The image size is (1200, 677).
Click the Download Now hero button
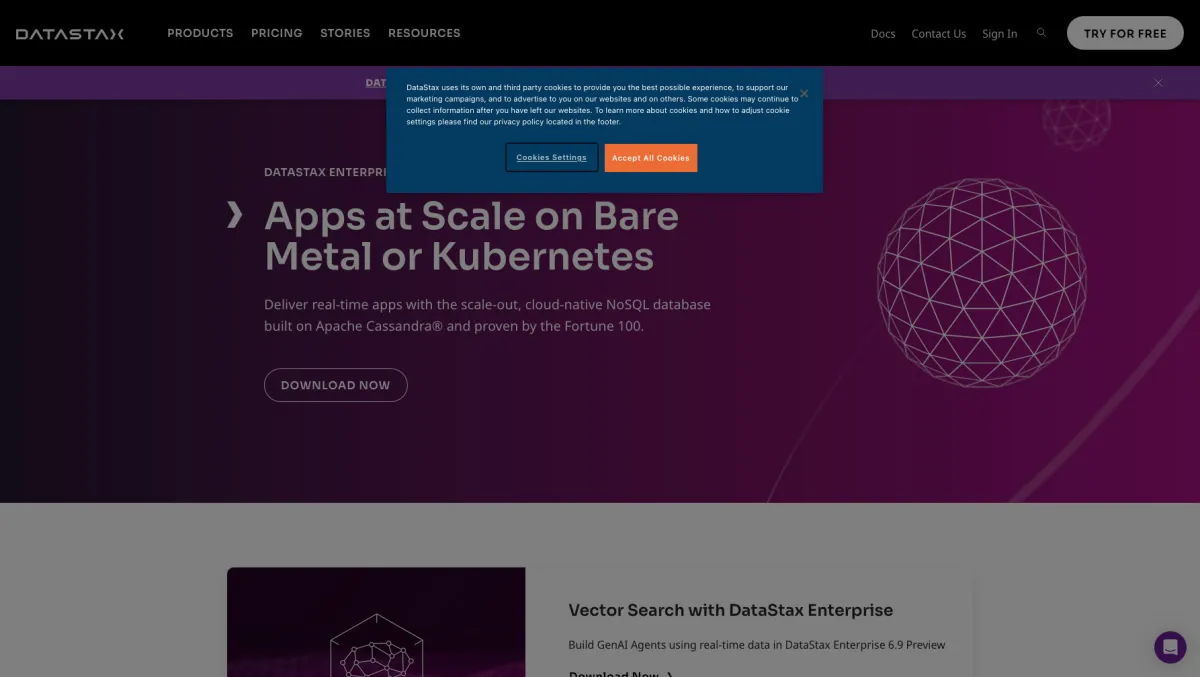pyautogui.click(x=336, y=385)
